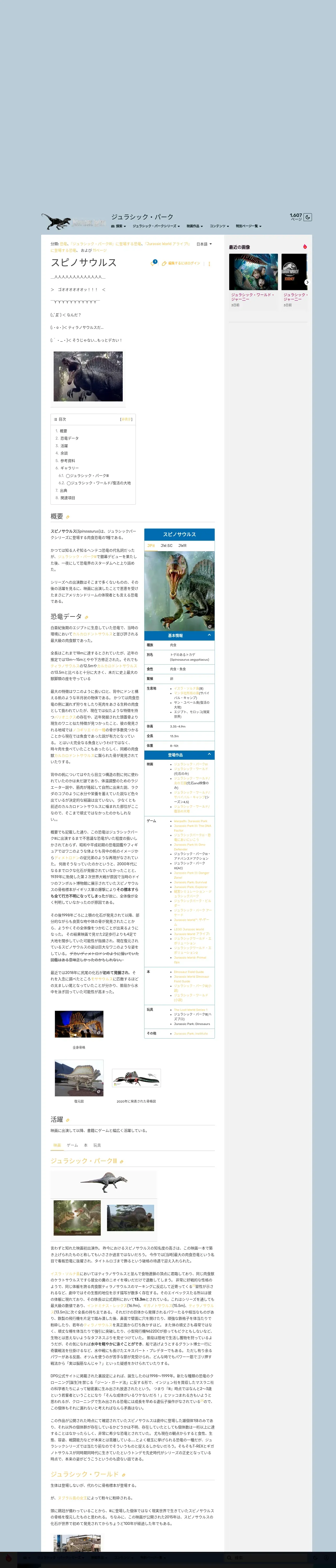Image resolution: width=336 pixels, height=1568 pixels.
Task: Open the three-dot more actions menu
Action: [x=209, y=264]
